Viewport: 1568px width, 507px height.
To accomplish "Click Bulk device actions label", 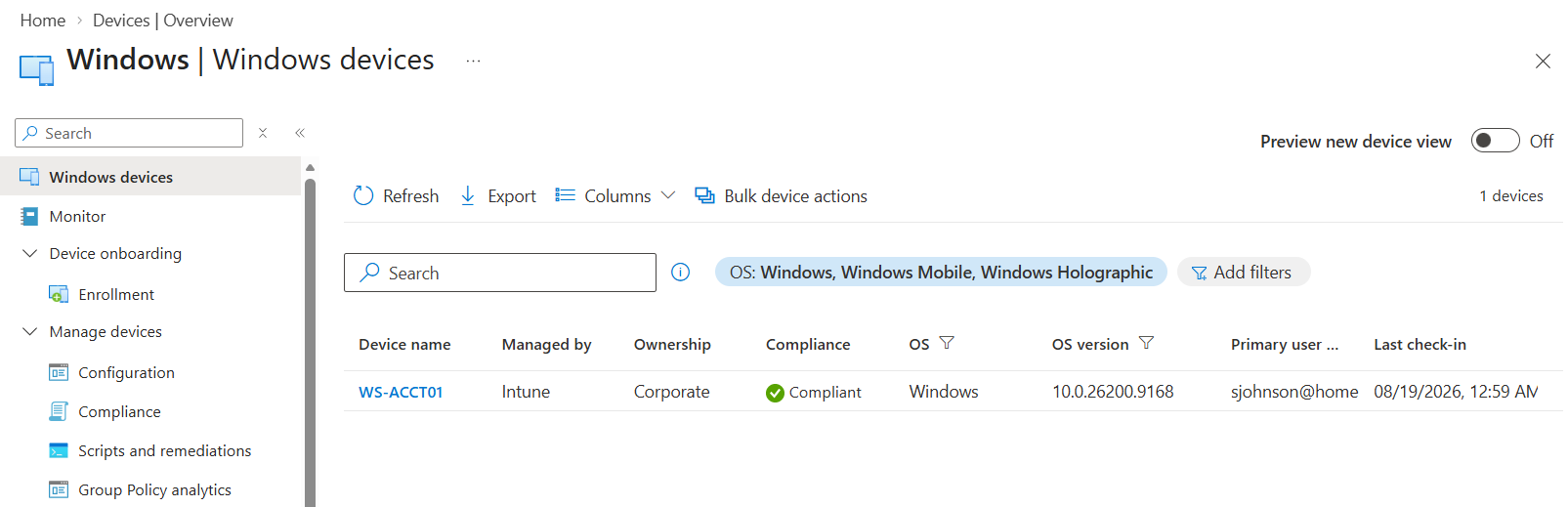I will coord(795,195).
